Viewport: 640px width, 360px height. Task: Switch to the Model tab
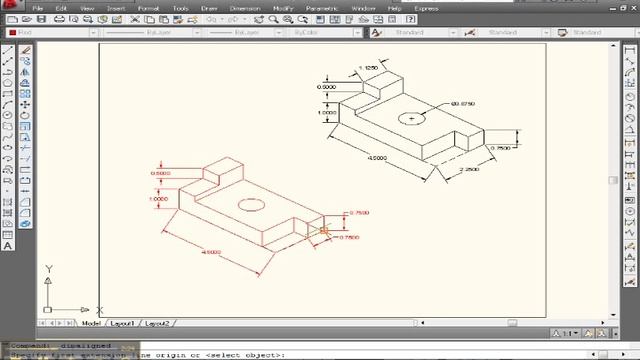coord(91,323)
